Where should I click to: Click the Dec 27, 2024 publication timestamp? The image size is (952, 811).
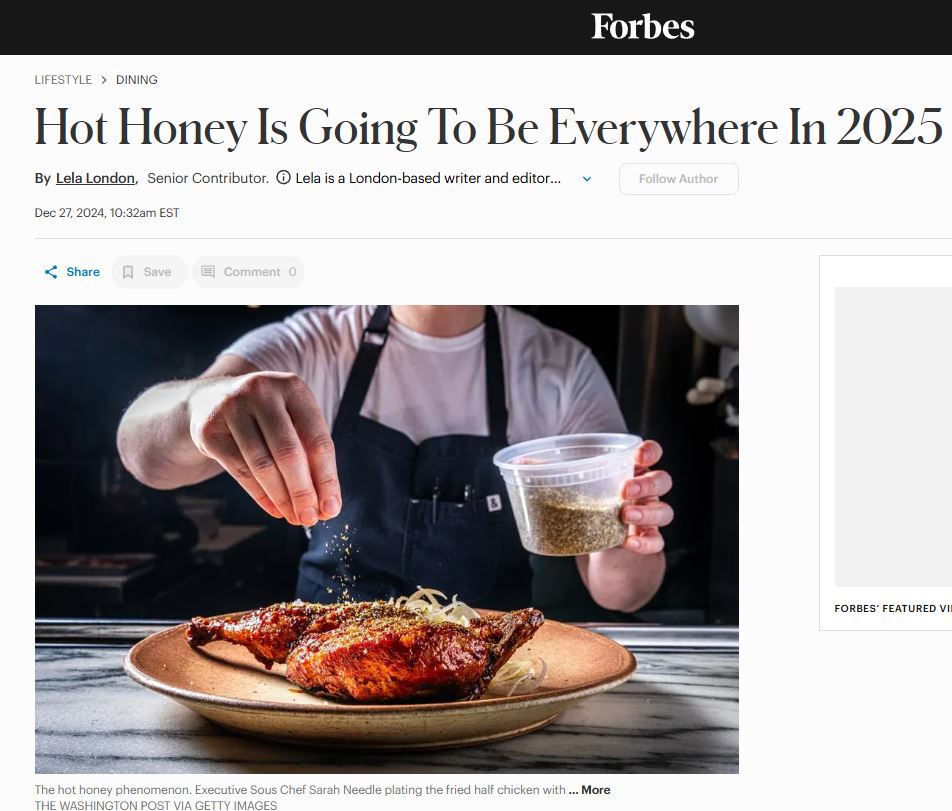pos(107,213)
